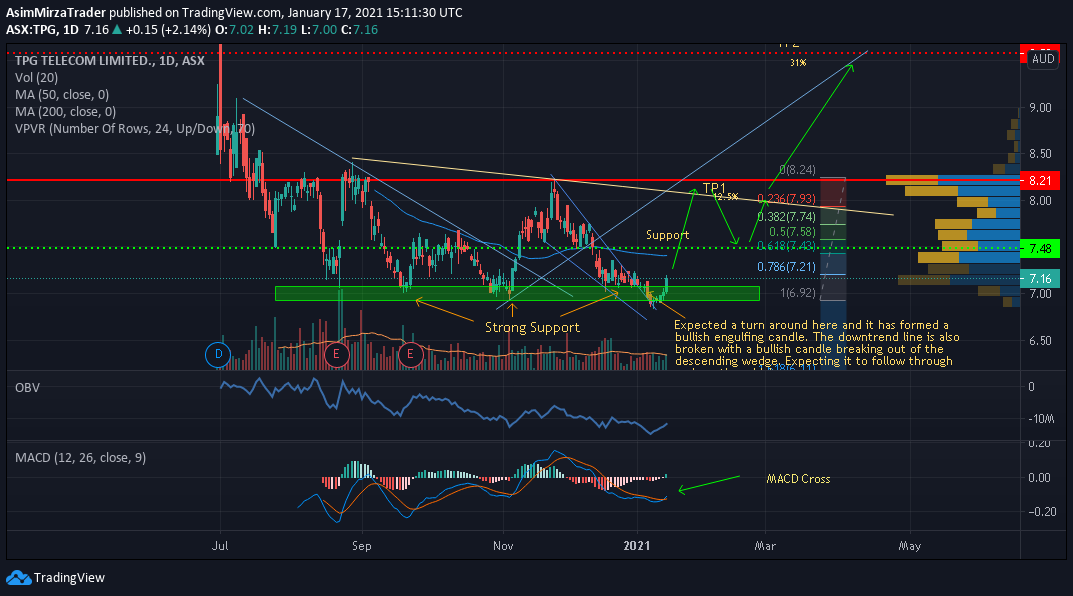Screen dimensions: 1073x596
Task: Click the OBV indicator label
Action: [x=27, y=387]
